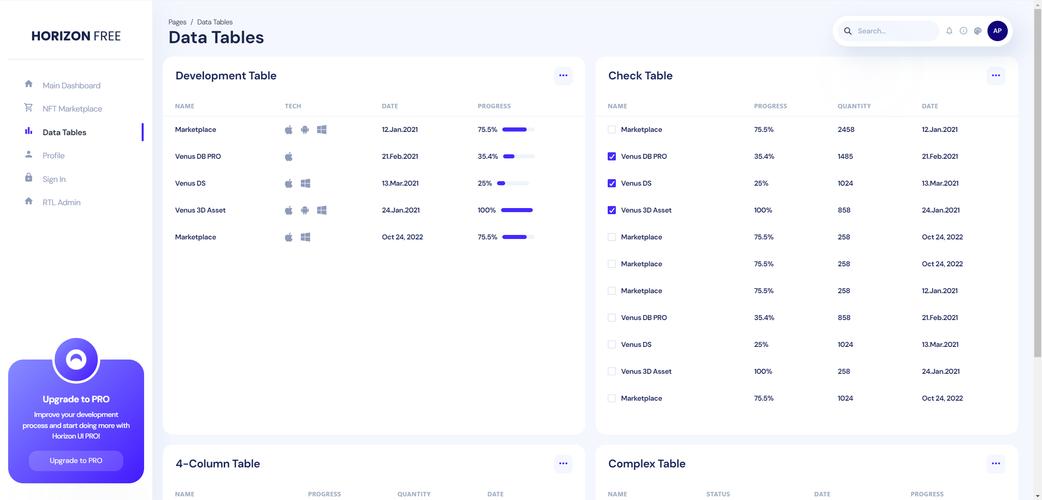Uncheck the Venus DB PRO checkbox
Viewport: 1042px width, 500px height.
tap(612, 157)
